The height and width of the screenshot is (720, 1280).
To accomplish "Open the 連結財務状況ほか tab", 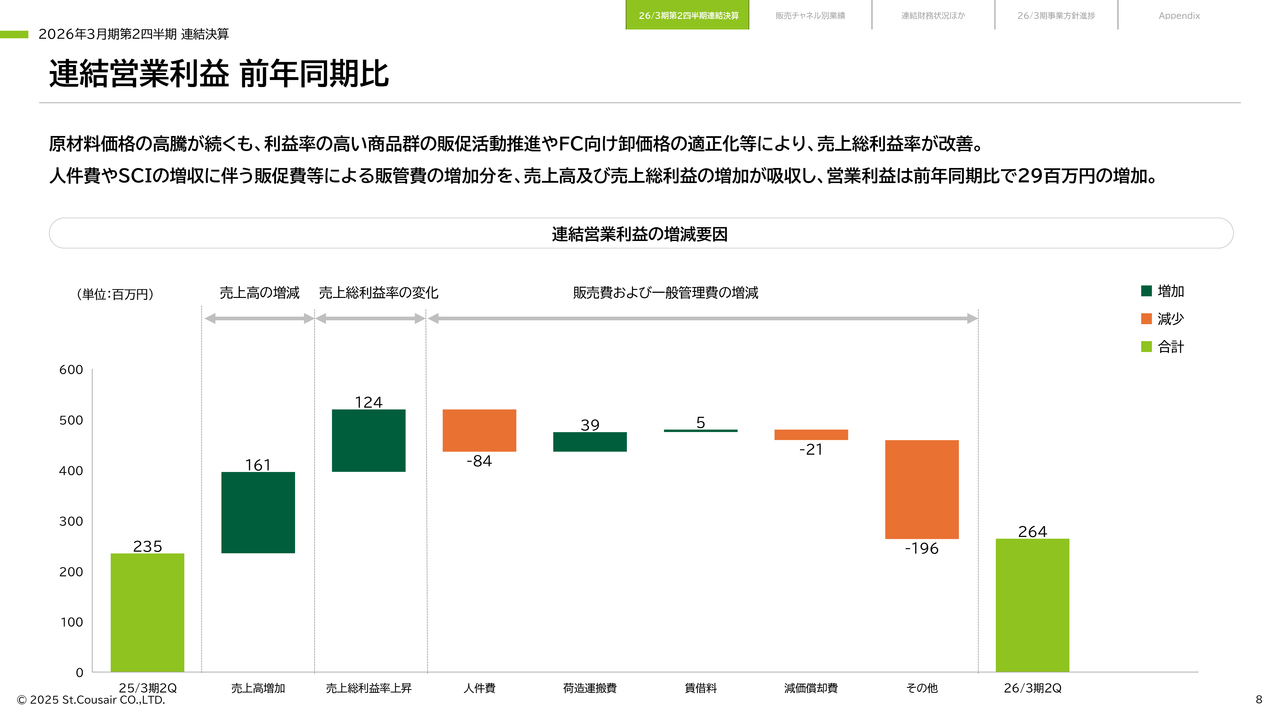I will tap(933, 15).
